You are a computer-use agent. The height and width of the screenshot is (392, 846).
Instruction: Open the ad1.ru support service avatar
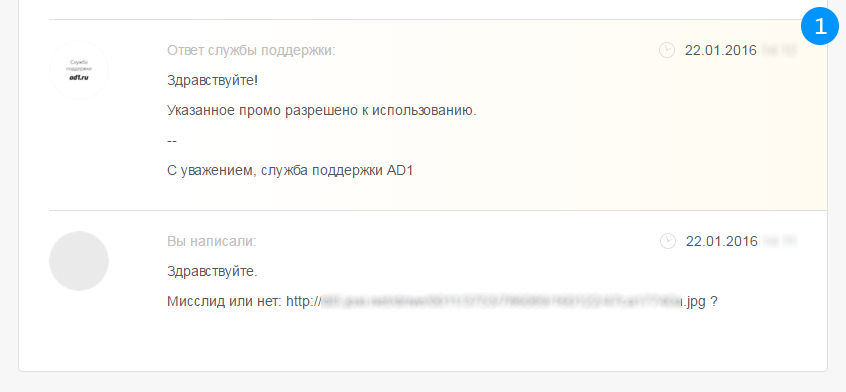79,70
